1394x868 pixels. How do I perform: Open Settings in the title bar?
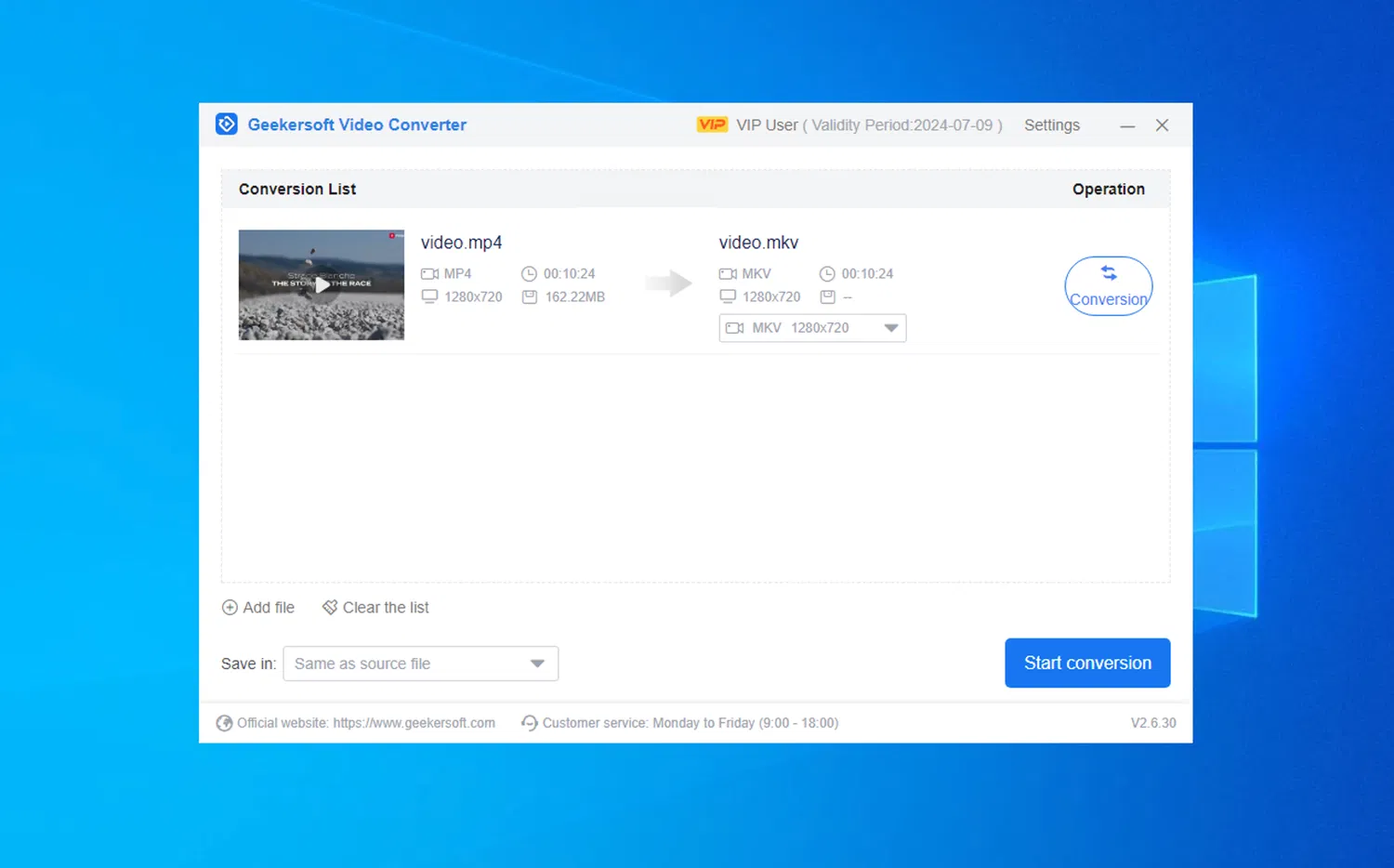(1052, 125)
